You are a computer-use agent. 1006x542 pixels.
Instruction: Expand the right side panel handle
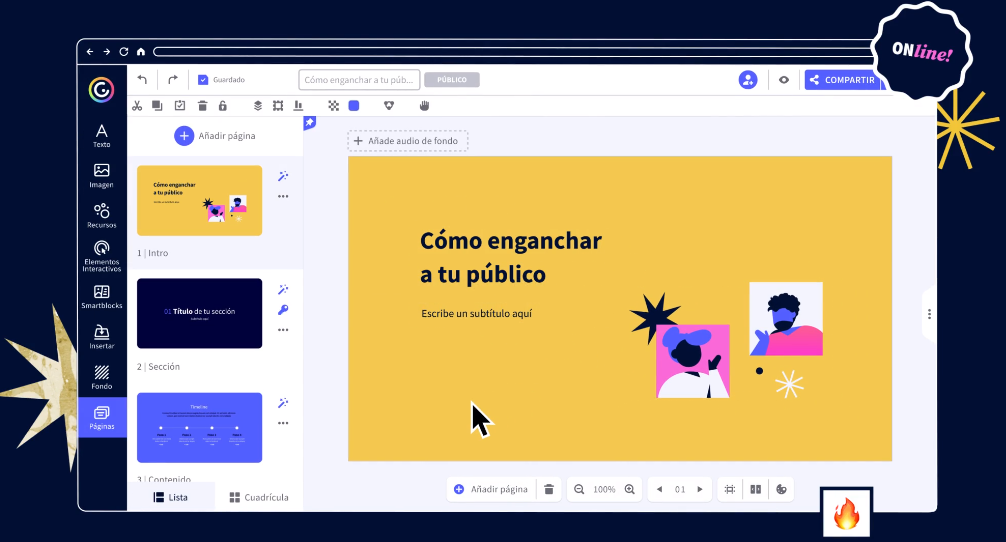pyautogui.click(x=929, y=314)
